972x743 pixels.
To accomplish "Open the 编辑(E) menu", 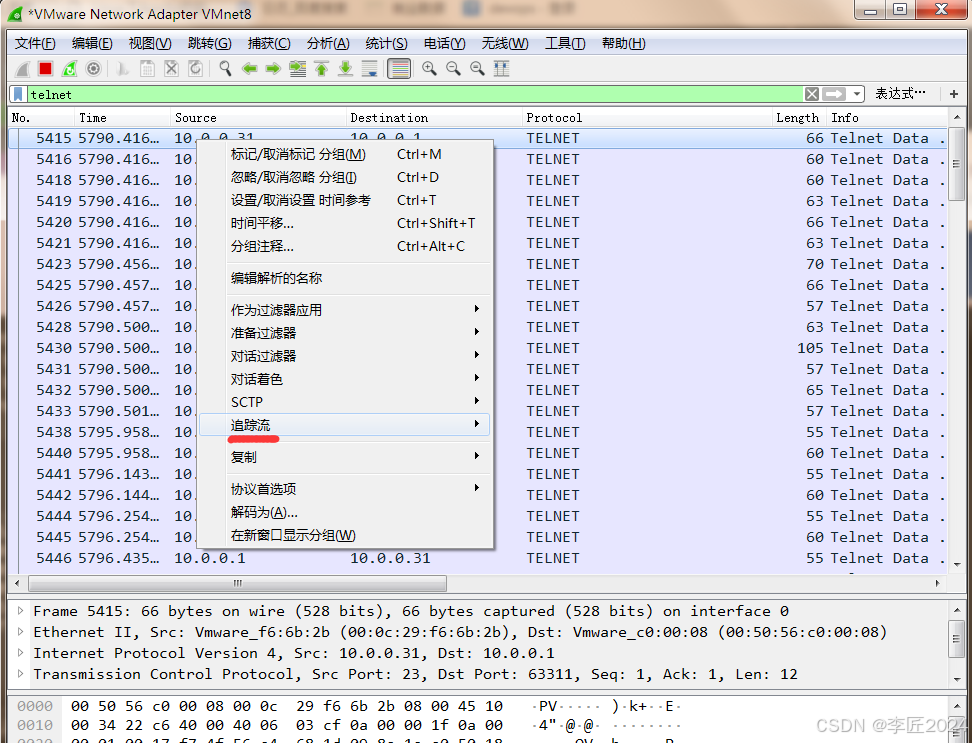I will (92, 43).
